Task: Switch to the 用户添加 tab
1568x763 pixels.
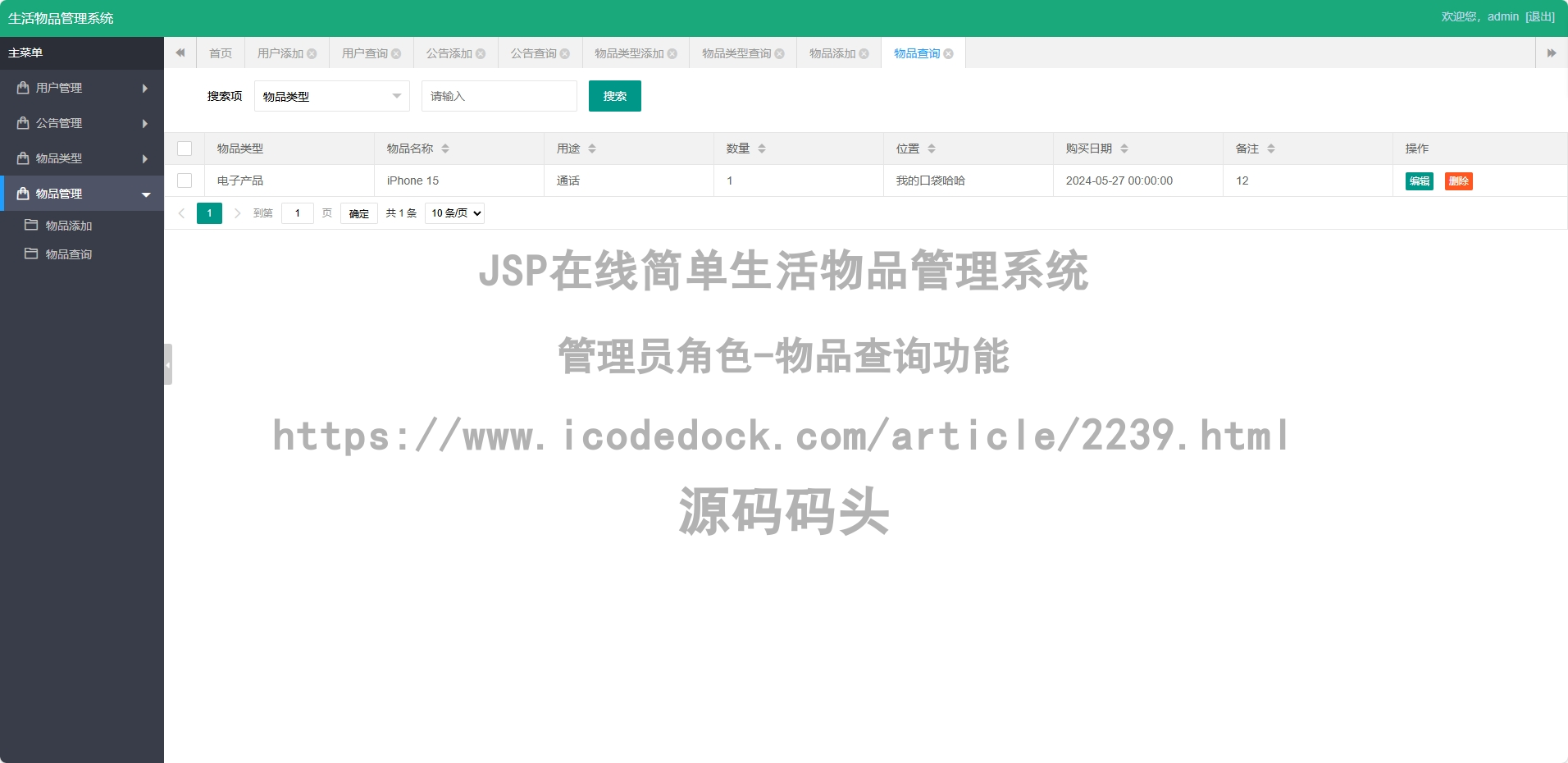Action: 280,53
